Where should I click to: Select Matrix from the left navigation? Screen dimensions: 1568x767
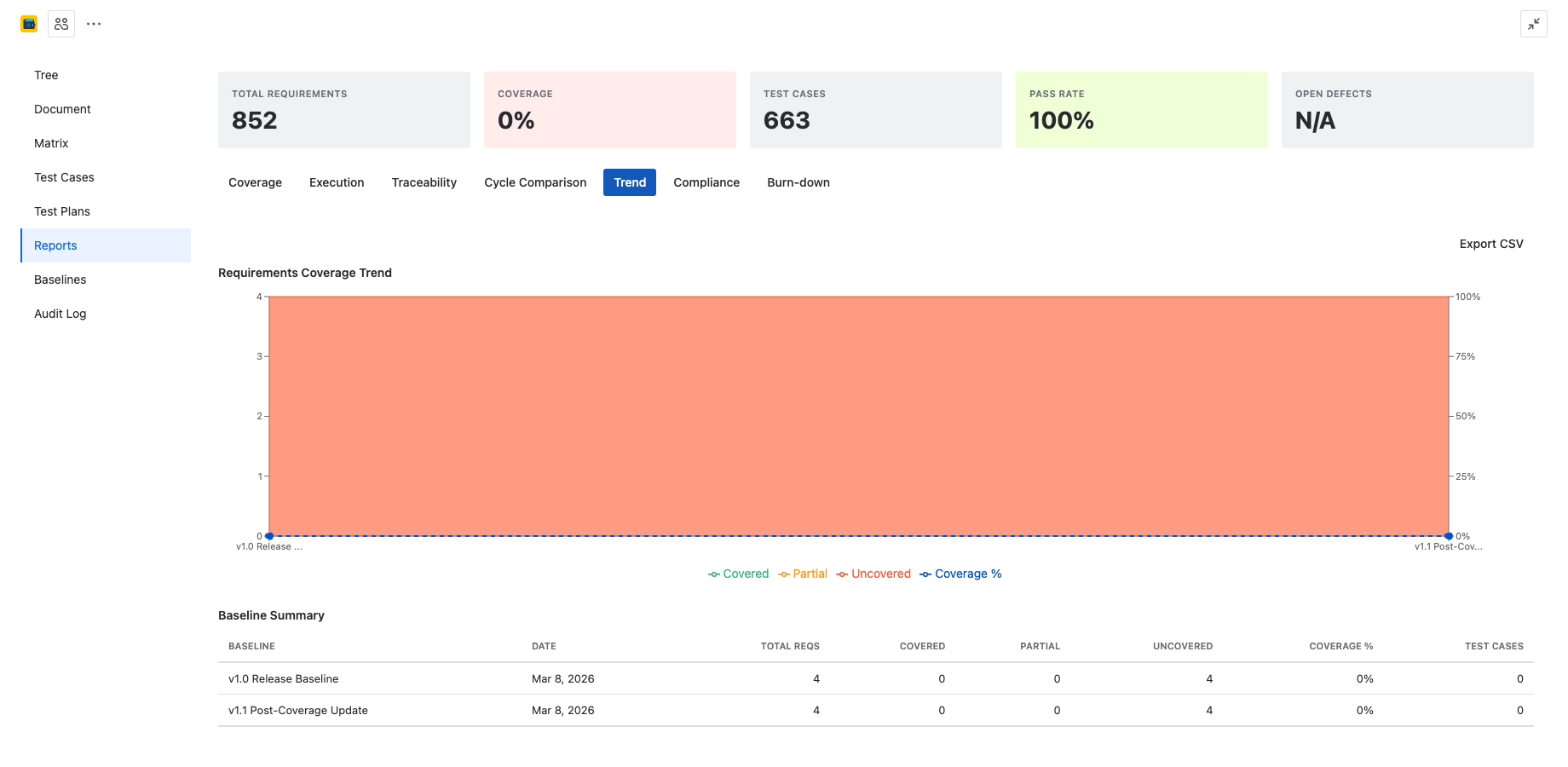click(x=51, y=143)
